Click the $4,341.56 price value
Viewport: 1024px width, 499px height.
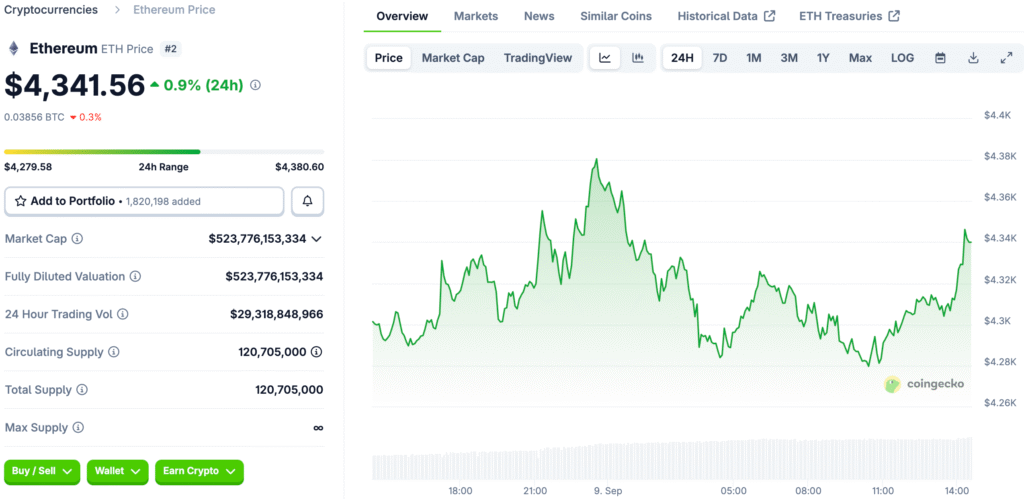point(74,85)
